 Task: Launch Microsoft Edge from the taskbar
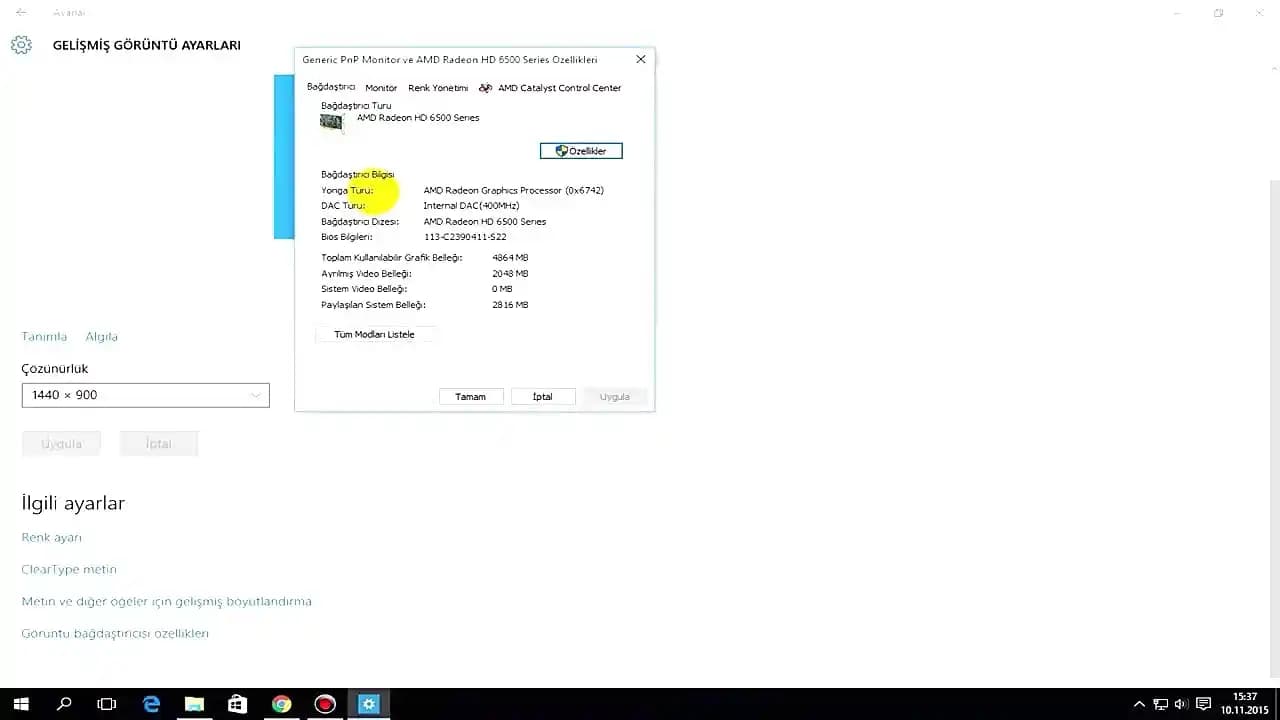click(150, 703)
